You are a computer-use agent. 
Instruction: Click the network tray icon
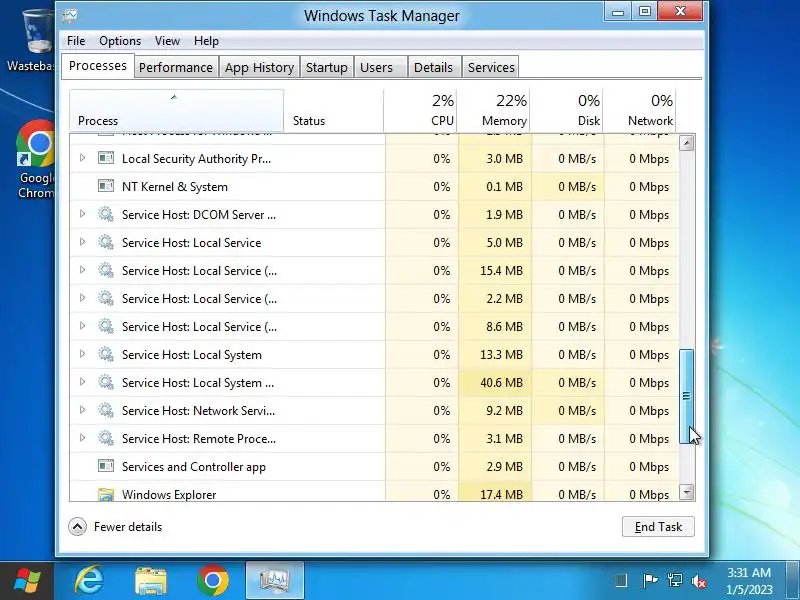point(674,581)
